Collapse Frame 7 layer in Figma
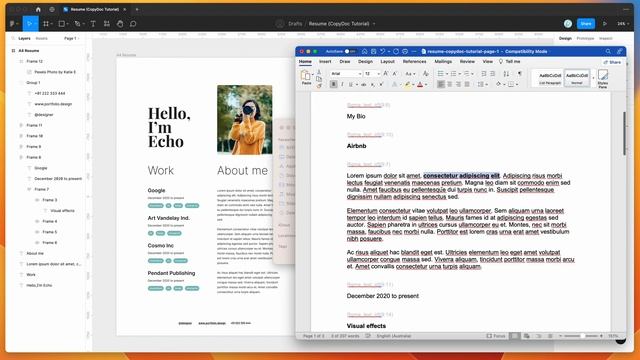Screen dimensions: 640x360 click(x=29, y=189)
